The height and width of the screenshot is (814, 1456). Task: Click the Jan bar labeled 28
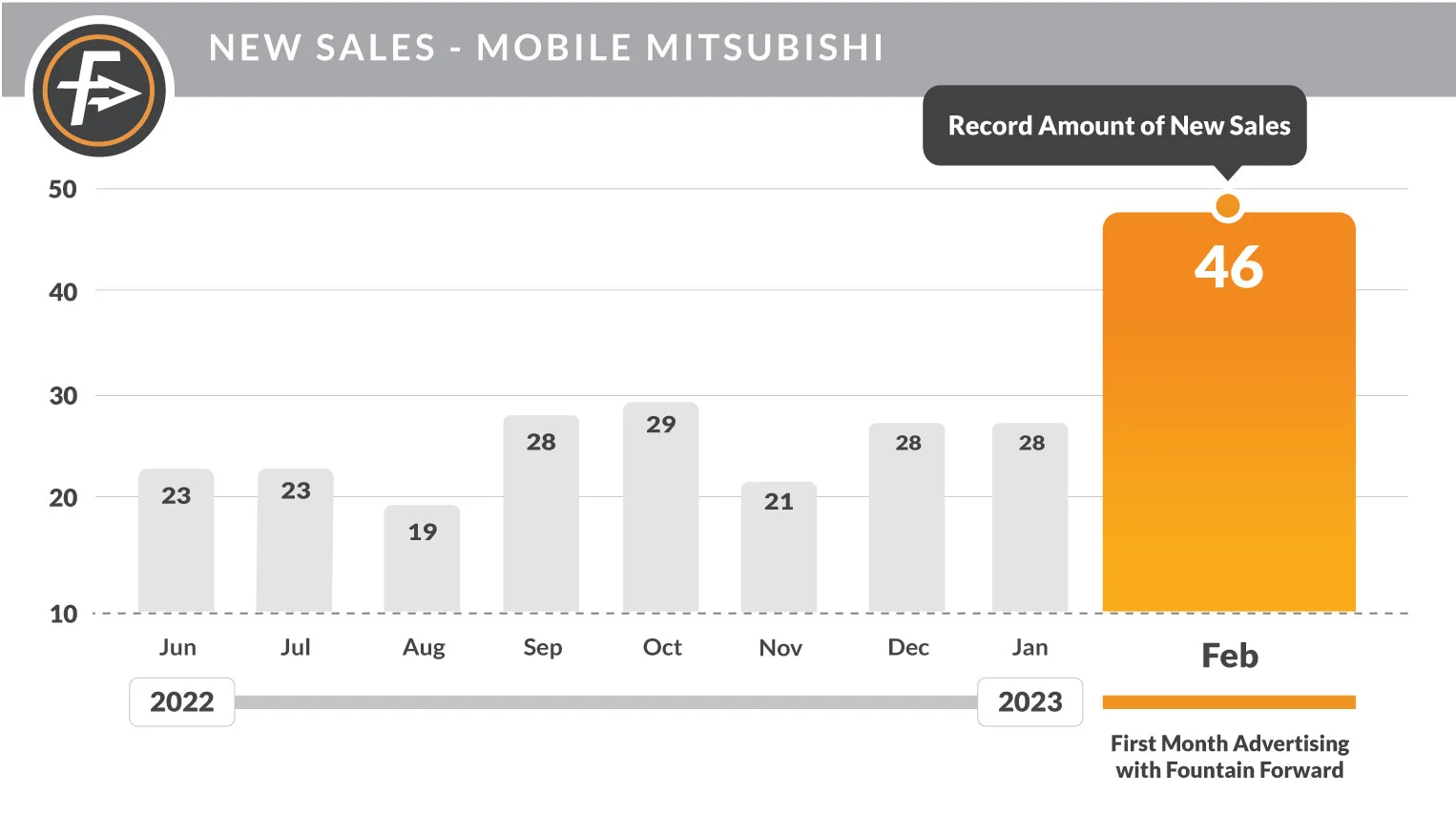(1030, 518)
